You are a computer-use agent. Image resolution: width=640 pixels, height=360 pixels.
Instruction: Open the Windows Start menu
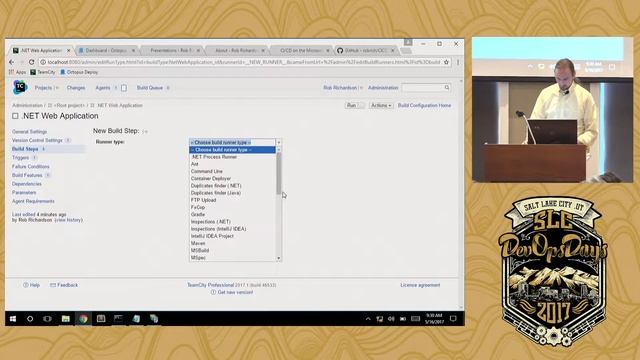coord(13,319)
